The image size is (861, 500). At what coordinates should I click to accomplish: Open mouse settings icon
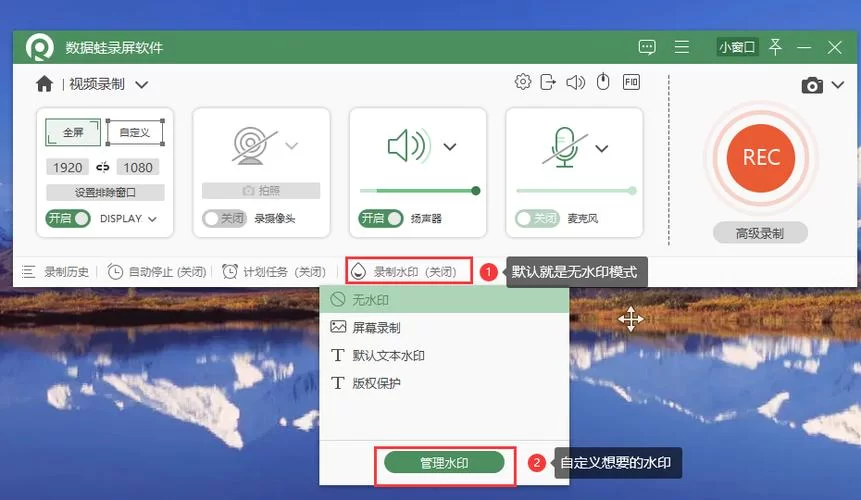[603, 82]
